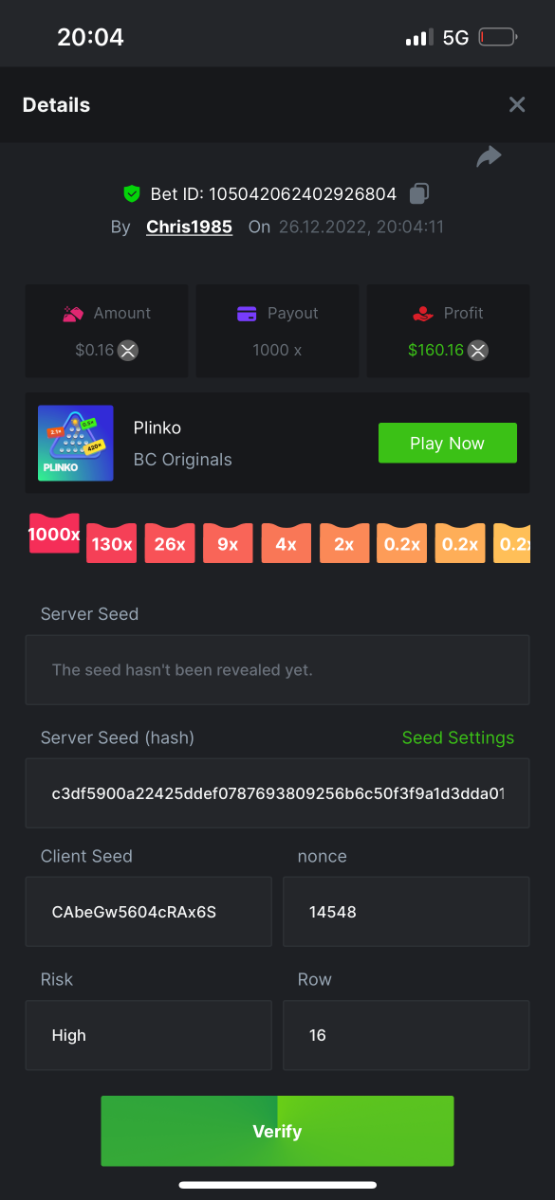Open the Risk field set to High
Viewport: 555px width, 1200px height.
148,1035
